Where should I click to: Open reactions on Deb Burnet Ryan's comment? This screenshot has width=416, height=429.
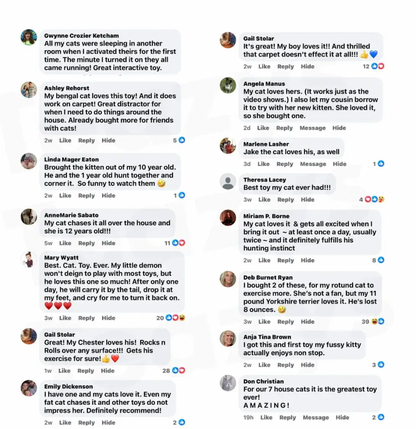pyautogui.click(x=378, y=321)
